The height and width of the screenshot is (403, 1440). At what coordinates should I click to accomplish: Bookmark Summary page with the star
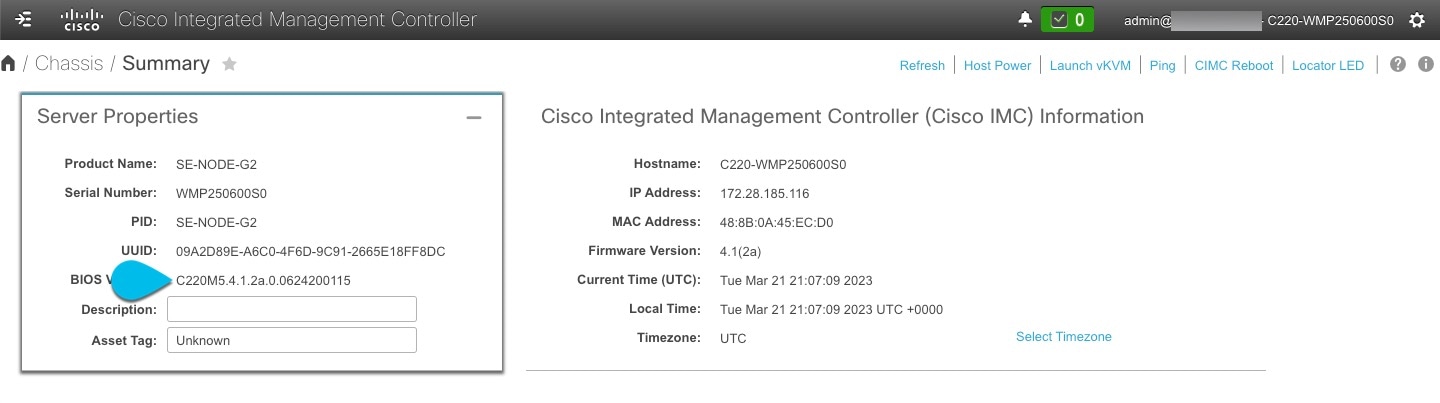(x=229, y=64)
